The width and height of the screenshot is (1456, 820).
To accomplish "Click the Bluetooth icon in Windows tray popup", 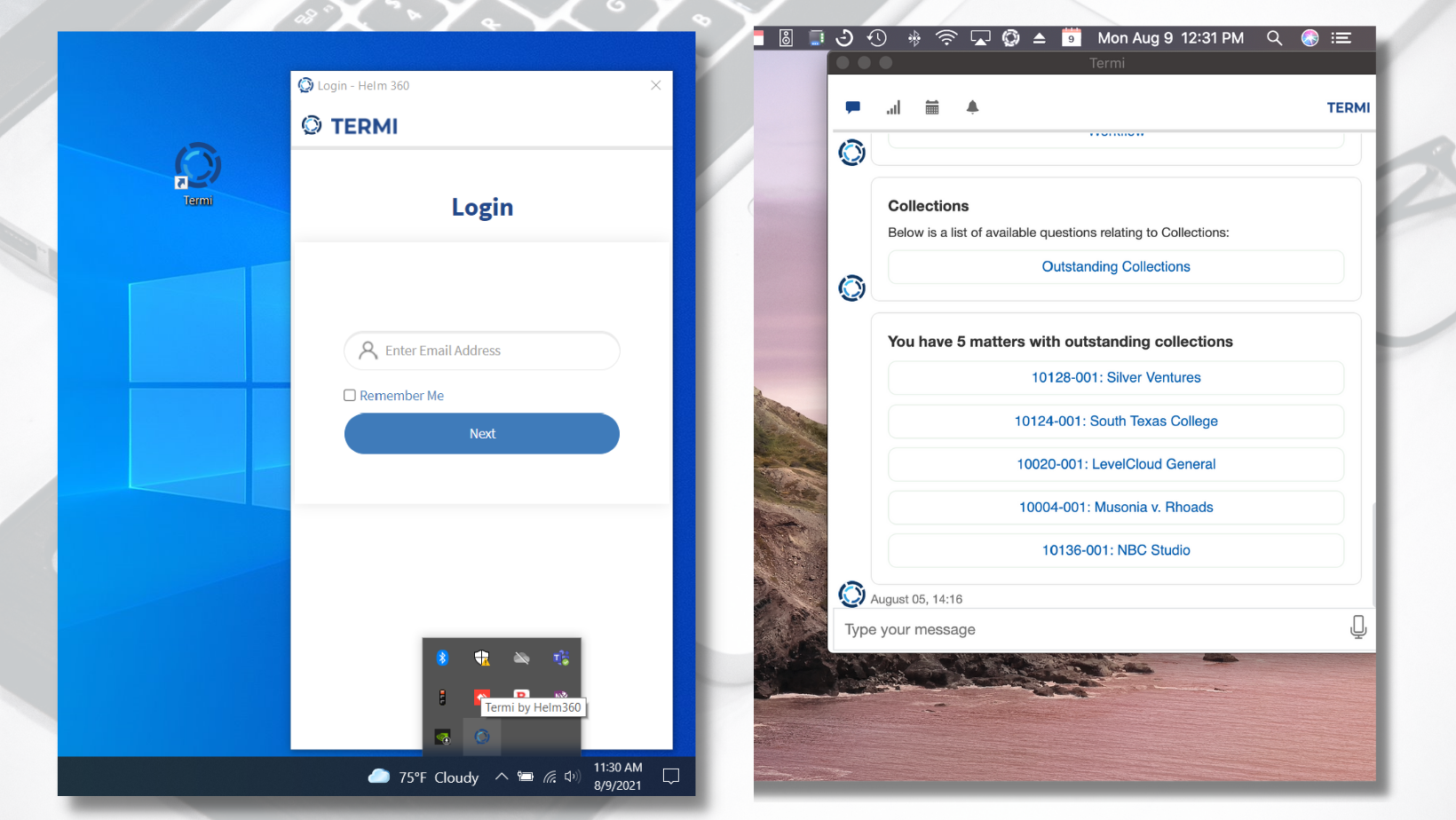I will tap(442, 658).
